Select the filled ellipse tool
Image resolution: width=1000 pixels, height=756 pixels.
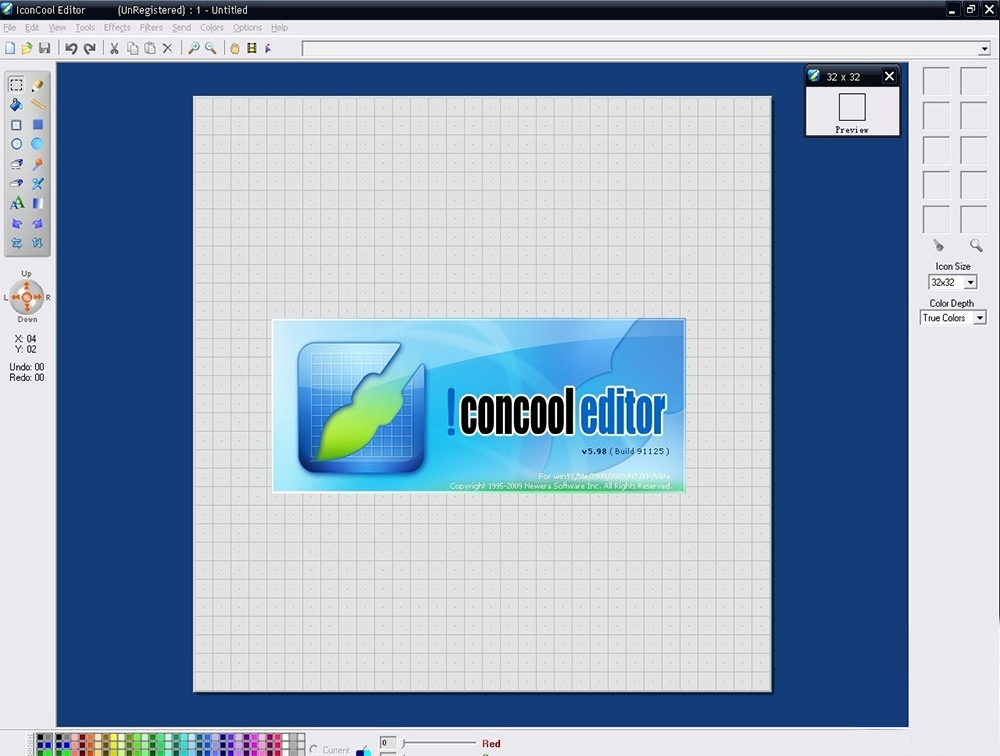click(38, 144)
